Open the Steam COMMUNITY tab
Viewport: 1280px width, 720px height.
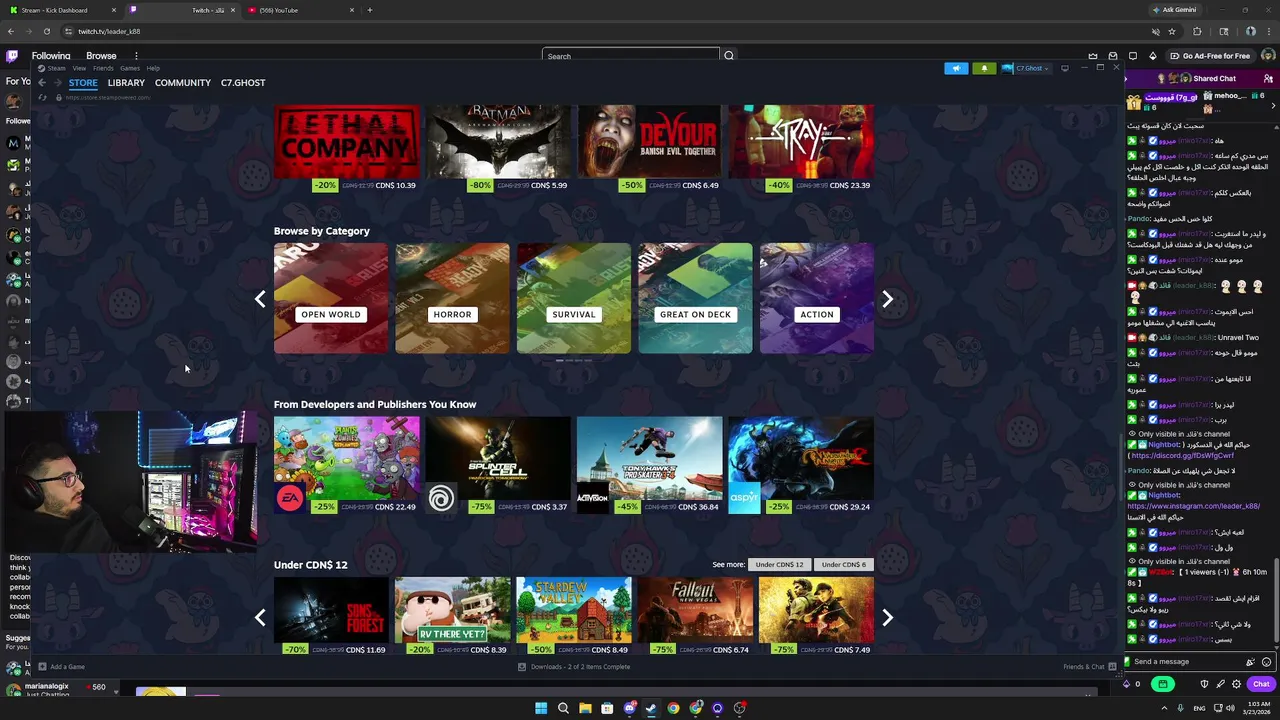click(x=183, y=83)
